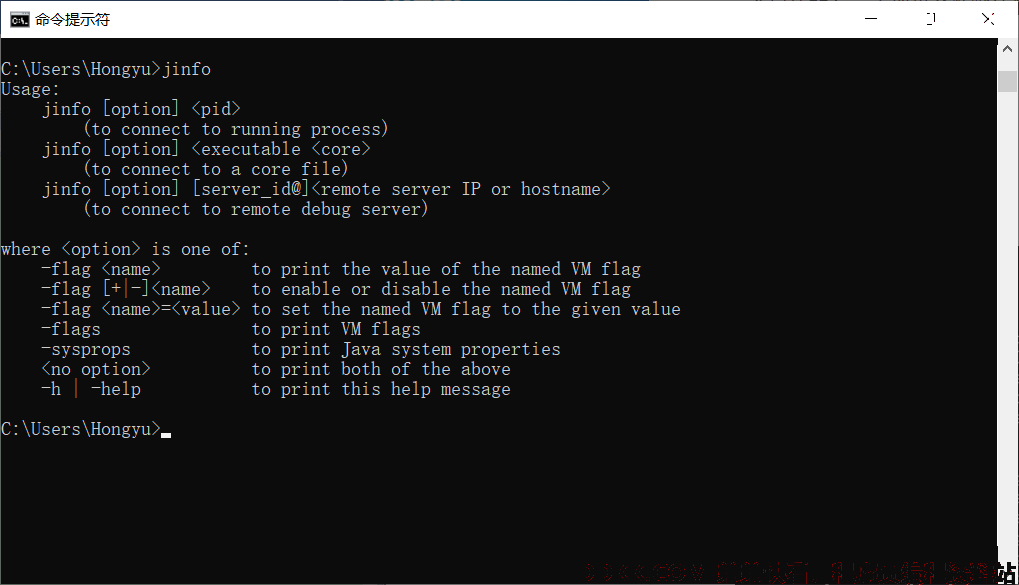This screenshot has width=1019, height=585.
Task: Click the 命令提示符 title text
Action: click(73, 20)
